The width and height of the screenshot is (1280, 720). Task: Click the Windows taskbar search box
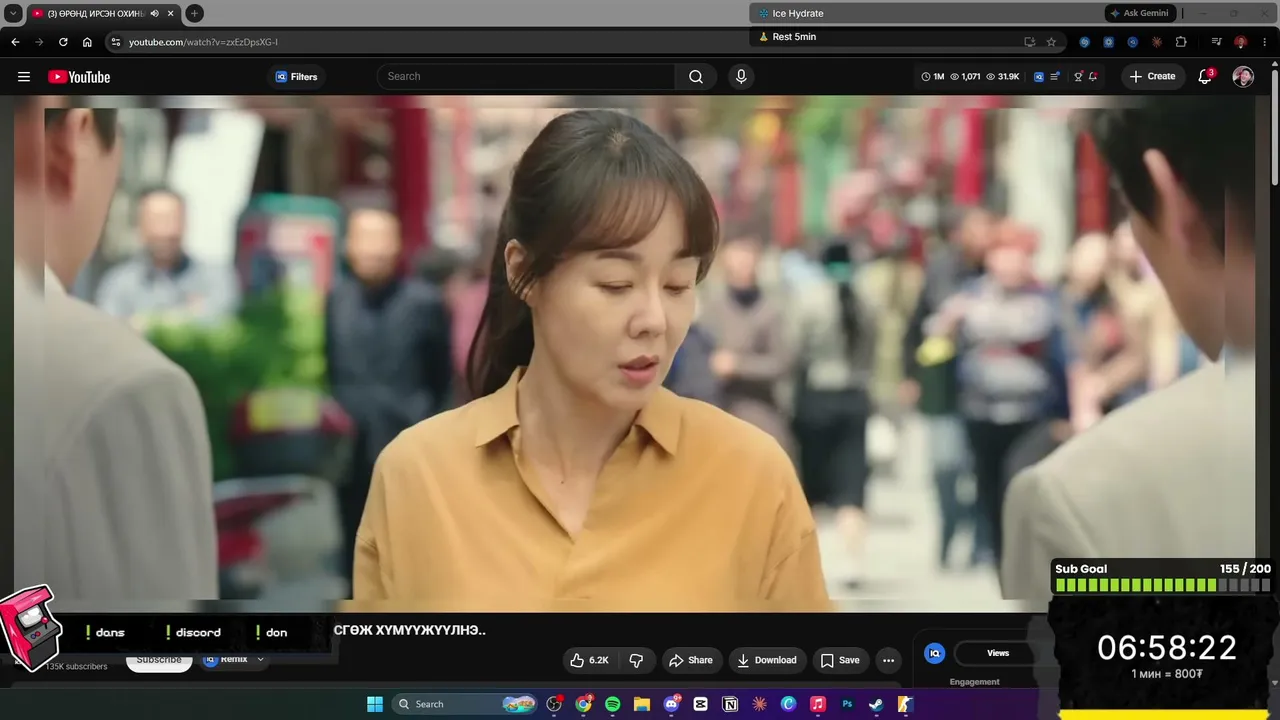click(465, 704)
